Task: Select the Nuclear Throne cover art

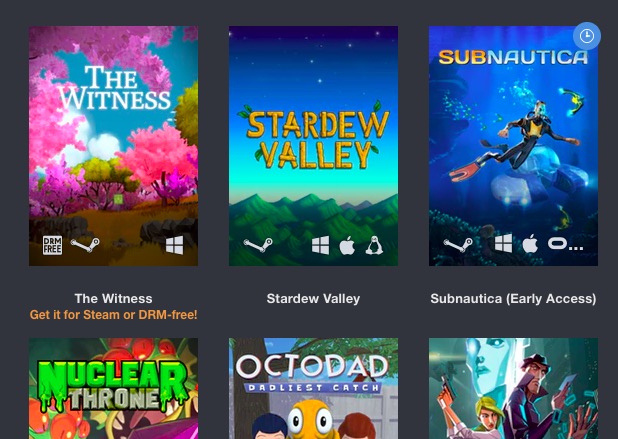Action: click(114, 388)
